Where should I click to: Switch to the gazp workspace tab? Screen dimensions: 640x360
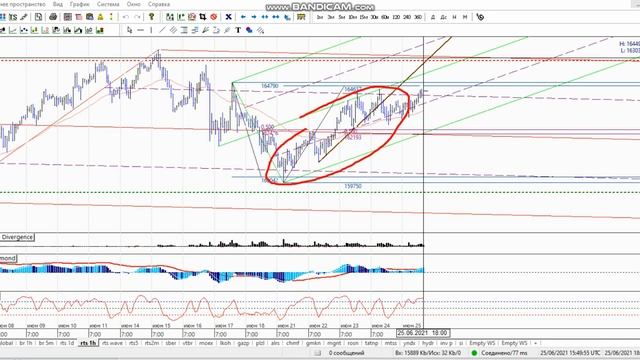pos(243,343)
